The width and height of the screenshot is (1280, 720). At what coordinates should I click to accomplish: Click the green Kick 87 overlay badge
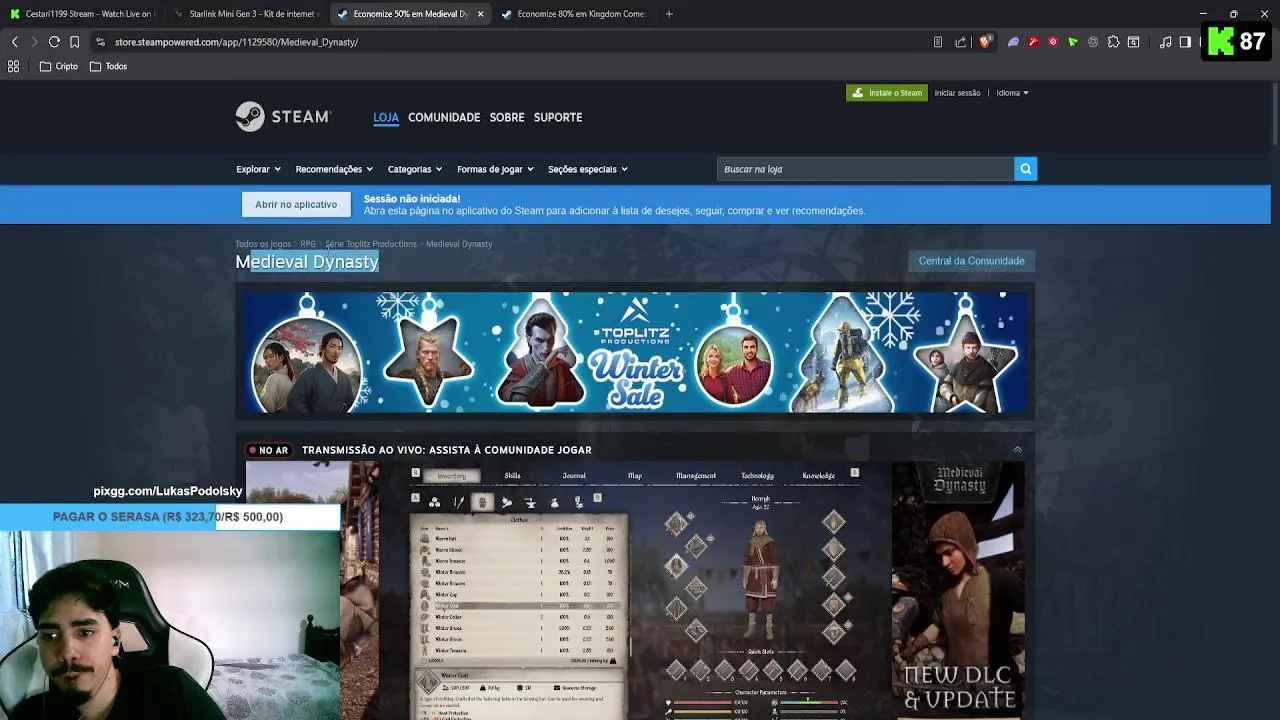coord(1236,42)
